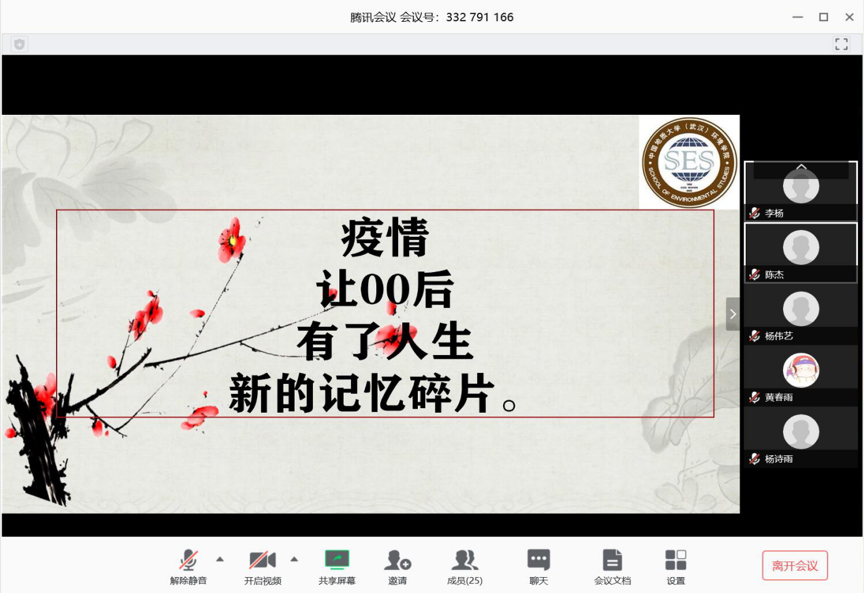Select 李杨 participant video tile
This screenshot has height=593, width=864.
[x=800, y=190]
